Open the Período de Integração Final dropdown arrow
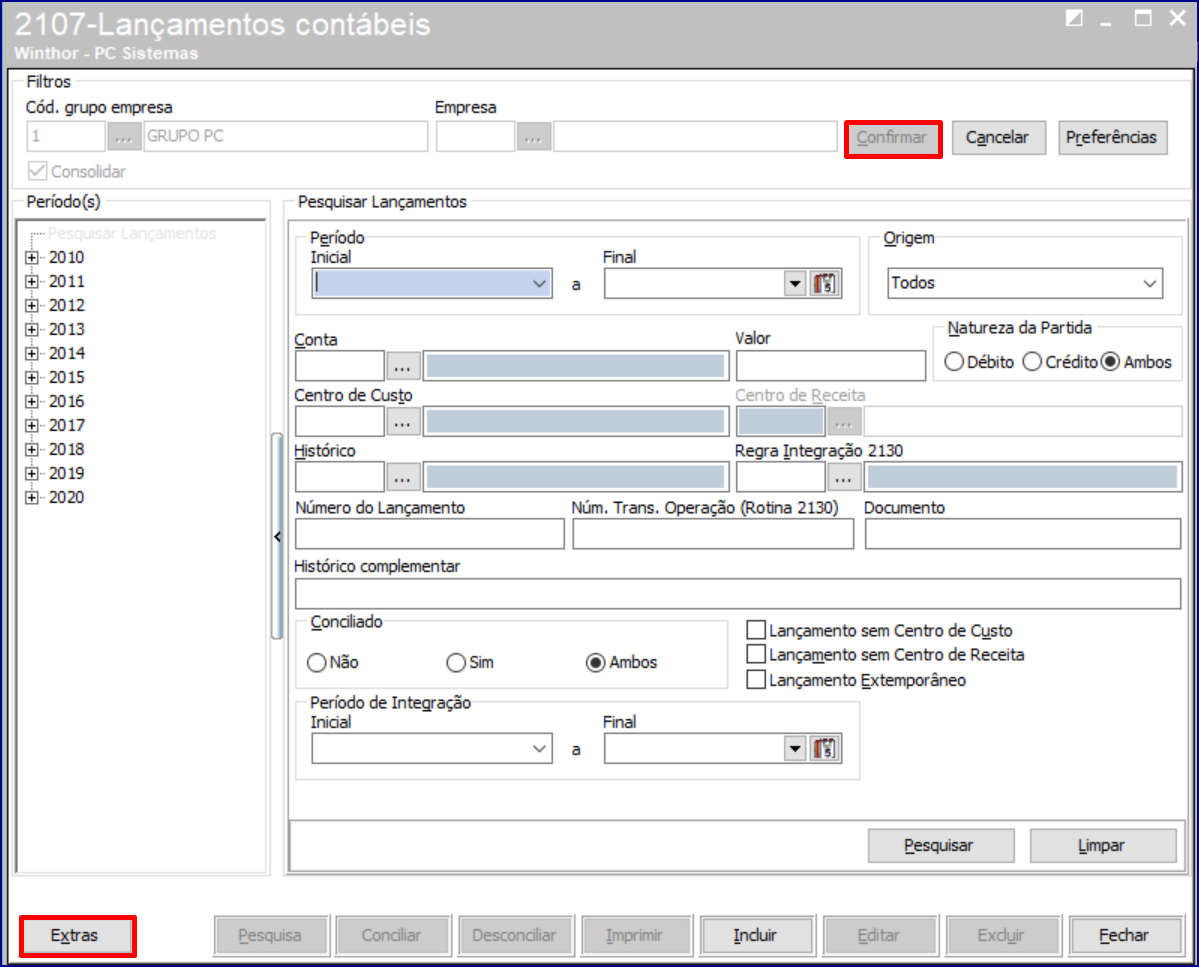This screenshot has width=1199, height=967. point(795,748)
